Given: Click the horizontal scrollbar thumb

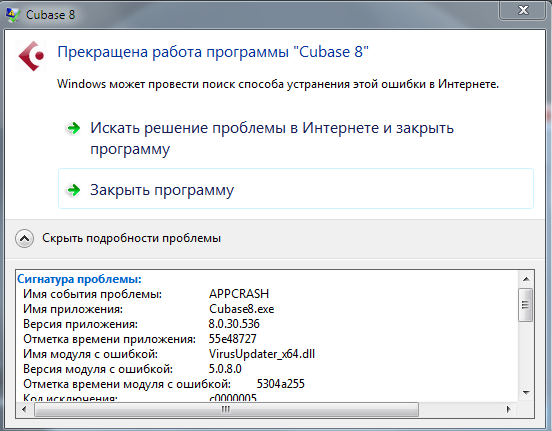Looking at the screenshot, I should pos(226,410).
